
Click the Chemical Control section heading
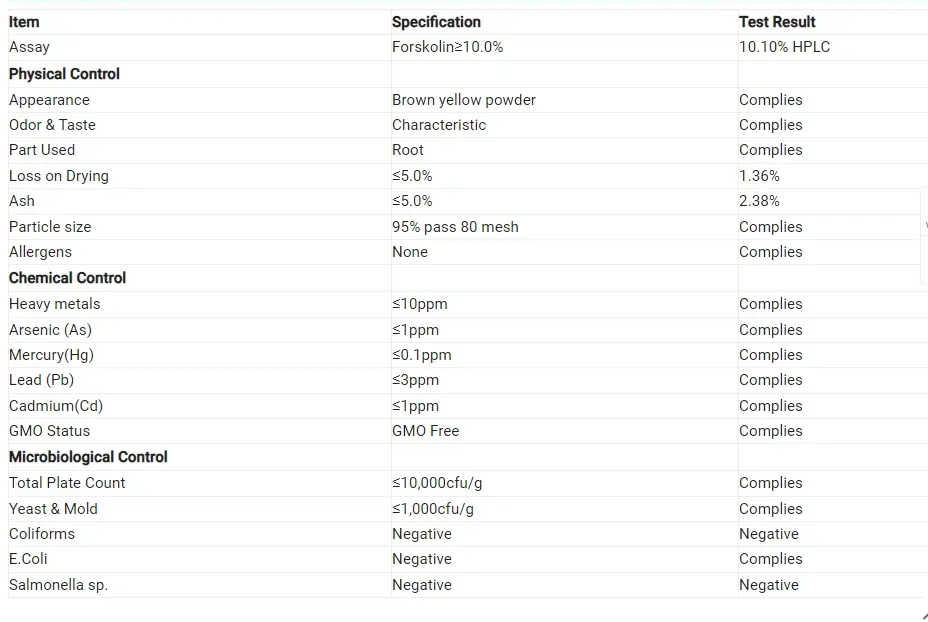click(67, 278)
